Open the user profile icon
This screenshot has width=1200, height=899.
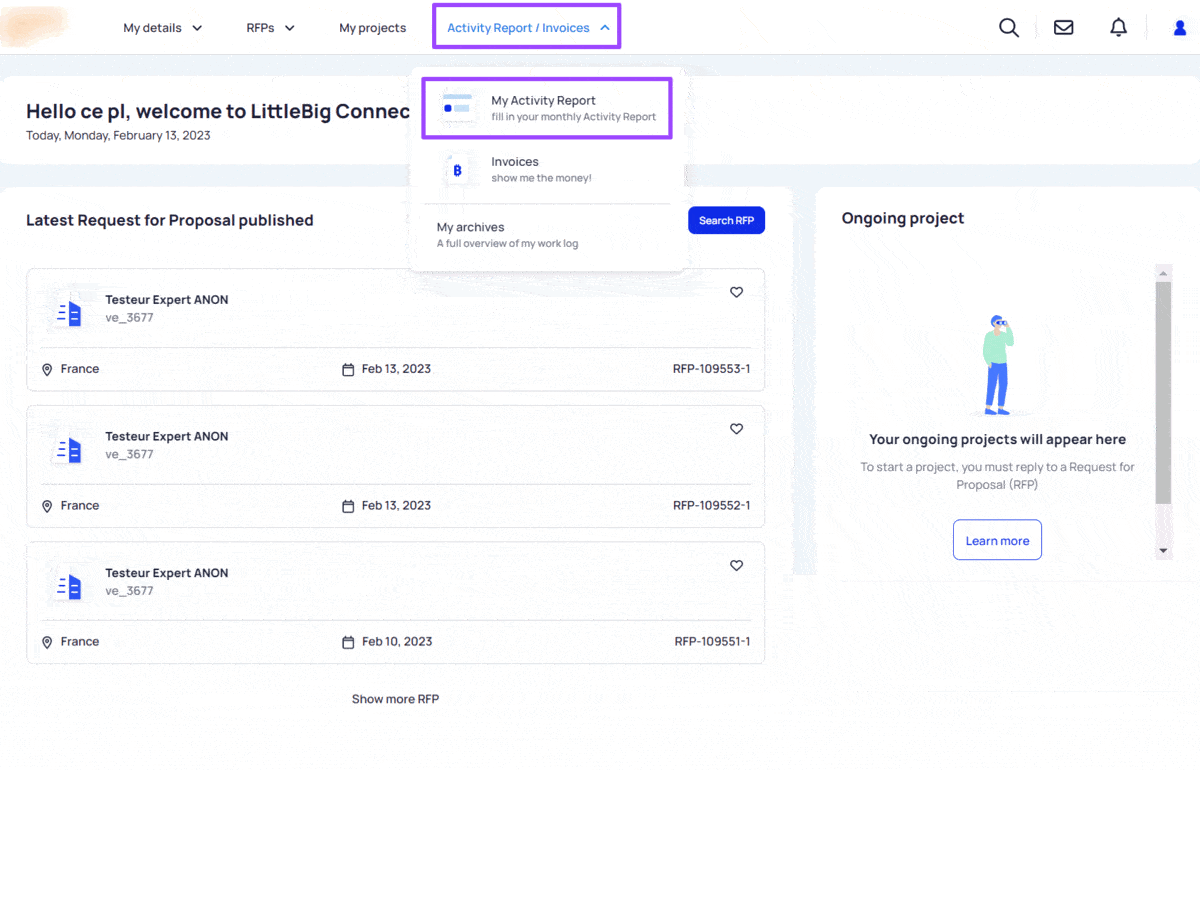[x=1180, y=29]
